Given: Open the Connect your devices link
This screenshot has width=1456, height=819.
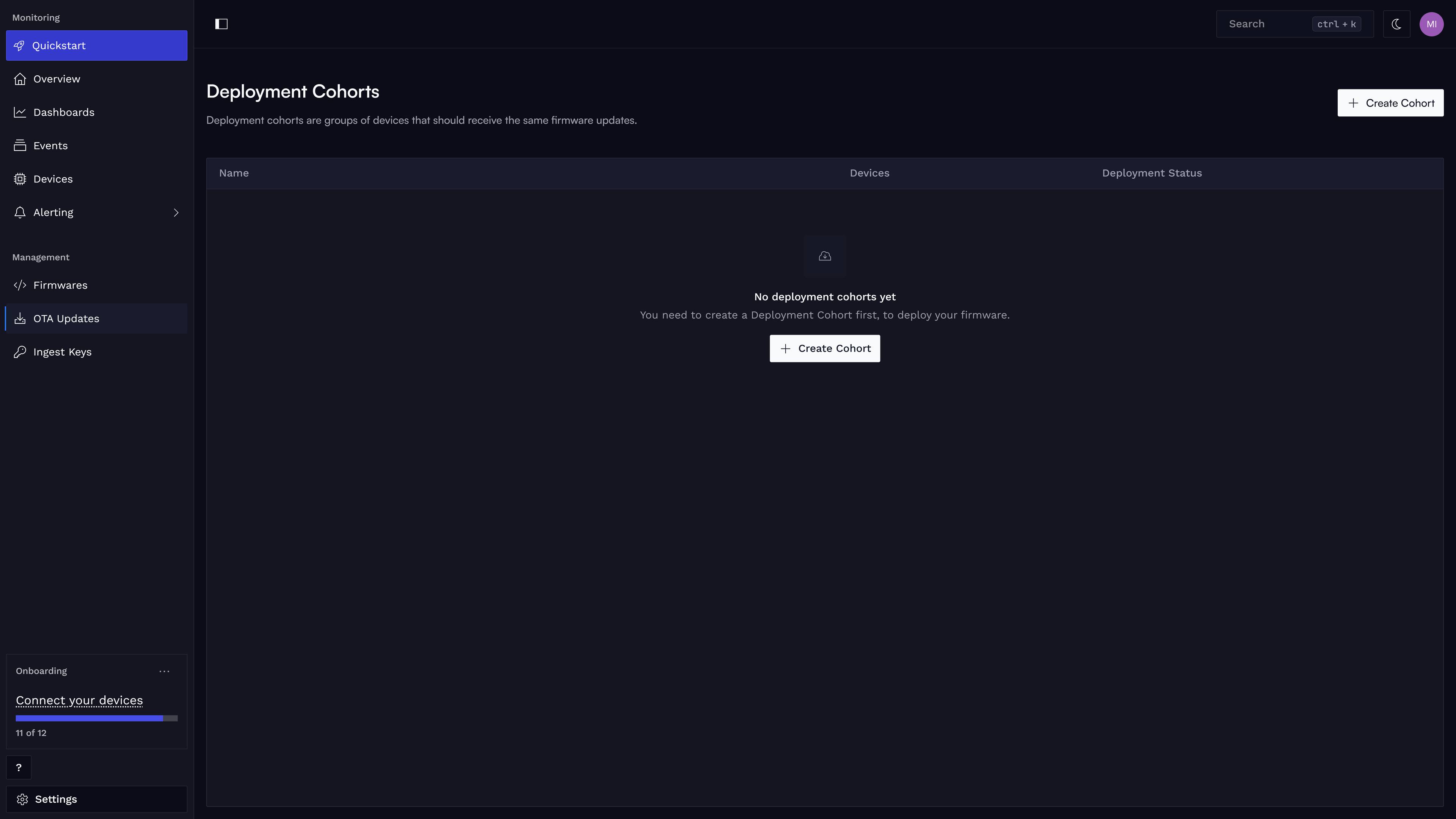Looking at the screenshot, I should coord(79,700).
